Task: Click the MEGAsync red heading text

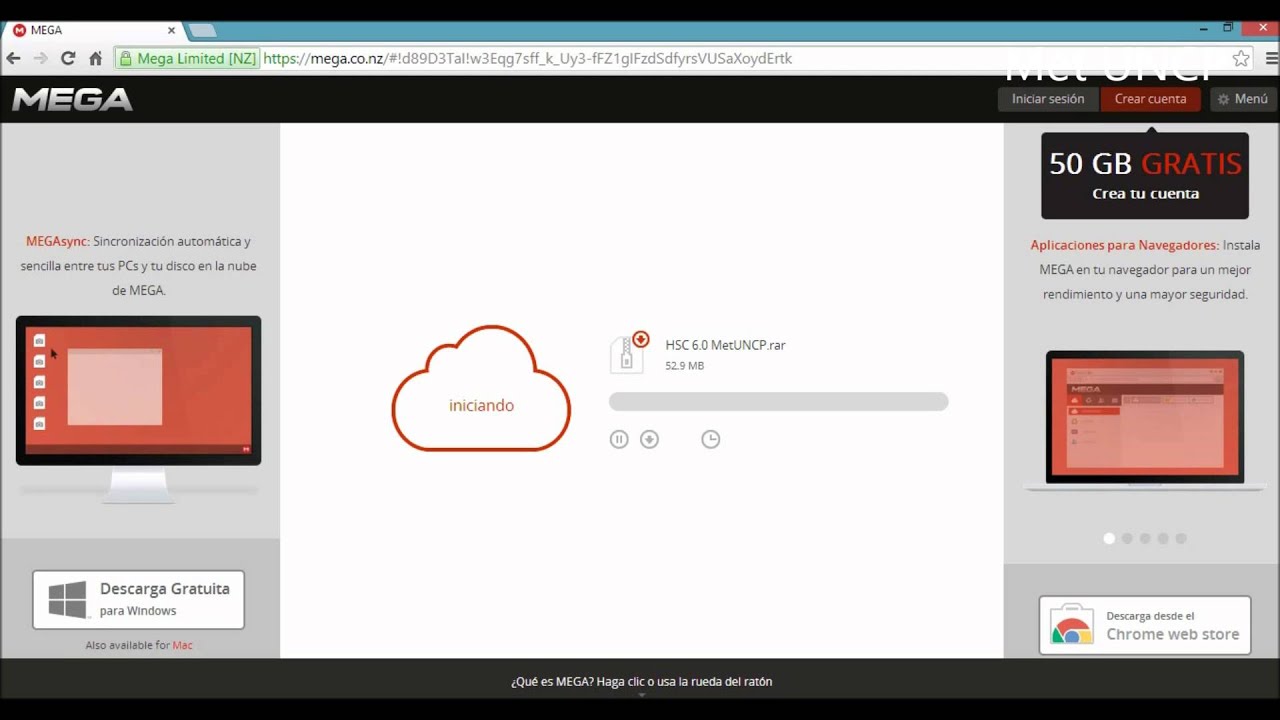Action: tap(57, 241)
